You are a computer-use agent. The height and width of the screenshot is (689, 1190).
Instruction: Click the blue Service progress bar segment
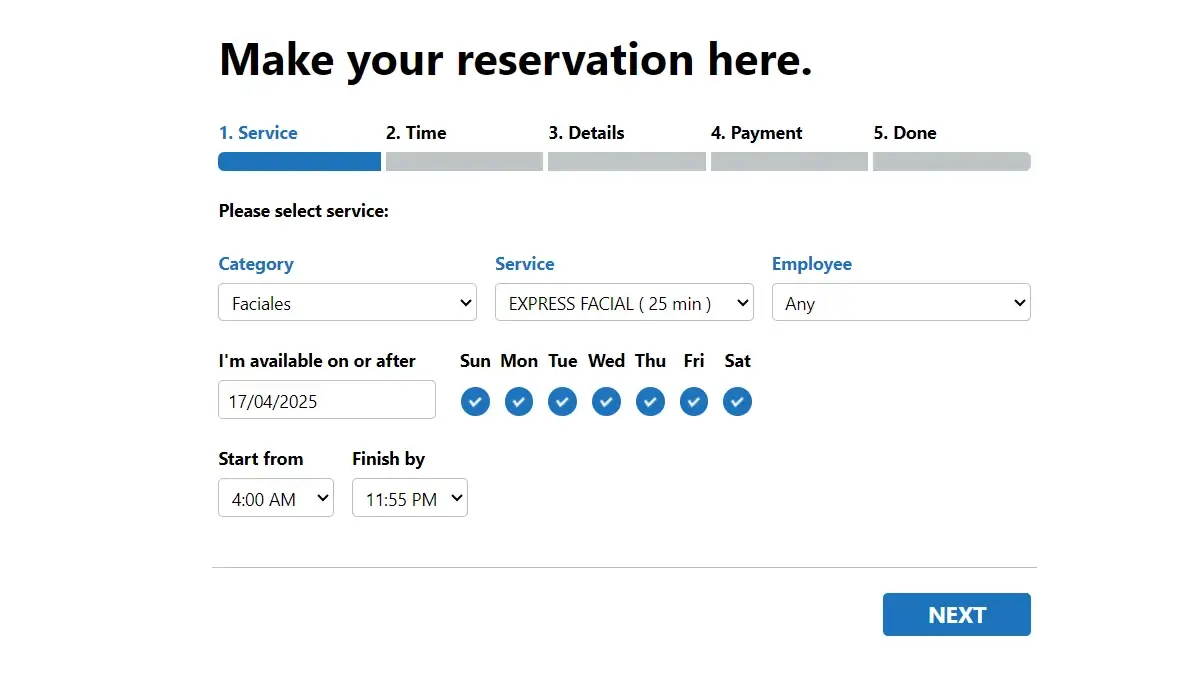click(299, 162)
